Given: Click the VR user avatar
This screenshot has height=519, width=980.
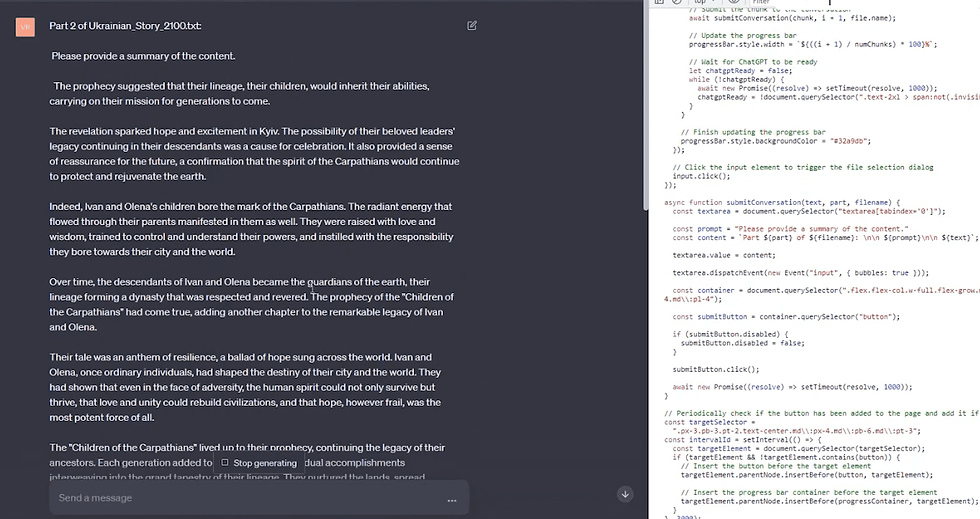Looking at the screenshot, I should coord(25,27).
